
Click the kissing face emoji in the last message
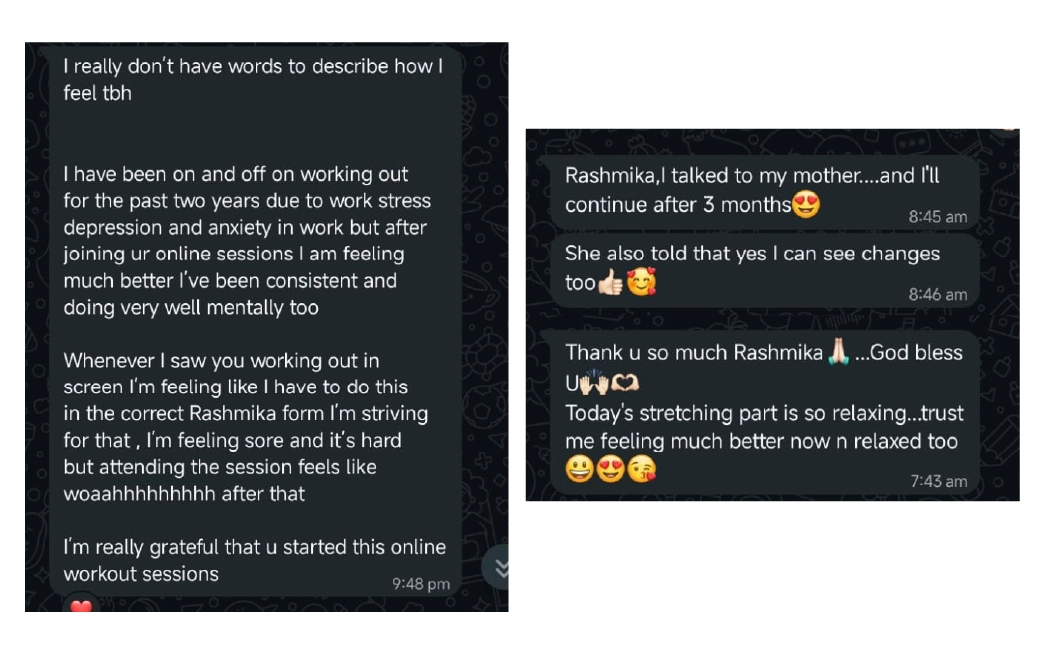coord(642,469)
